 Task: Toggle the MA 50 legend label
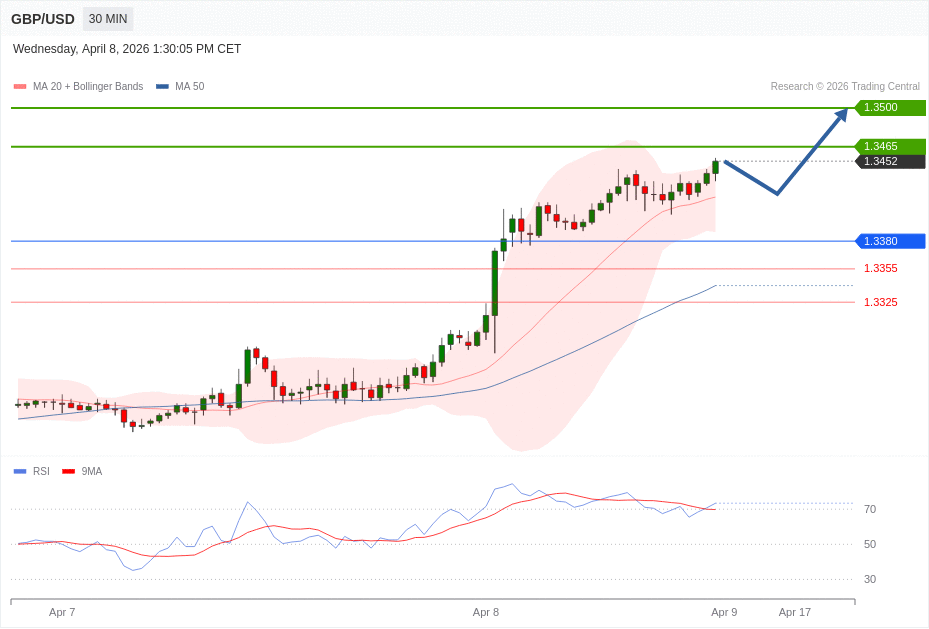point(189,87)
